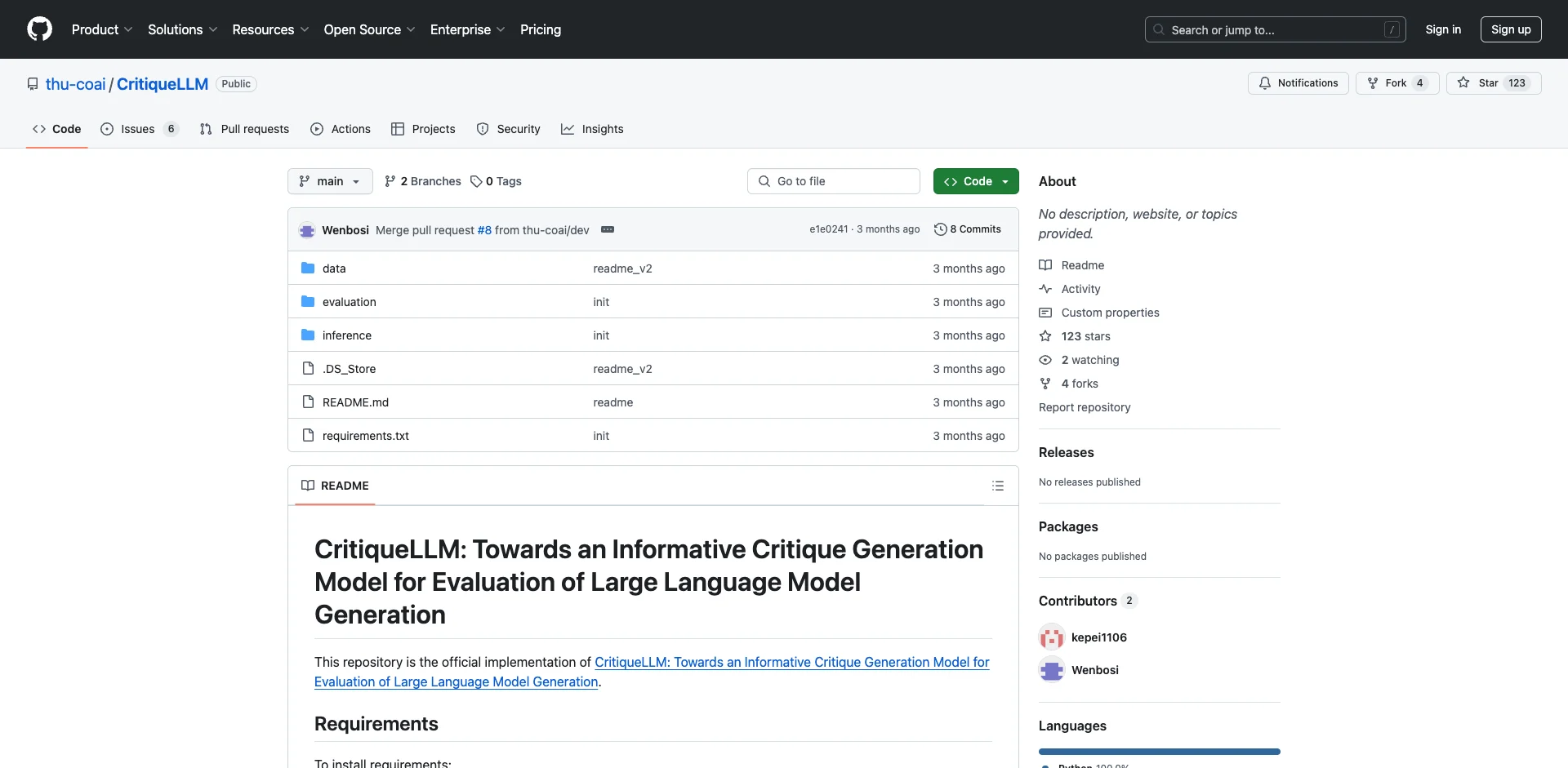Image resolution: width=1568 pixels, height=768 pixels.
Task: Click the Python languages progress bar
Action: [x=1160, y=752]
